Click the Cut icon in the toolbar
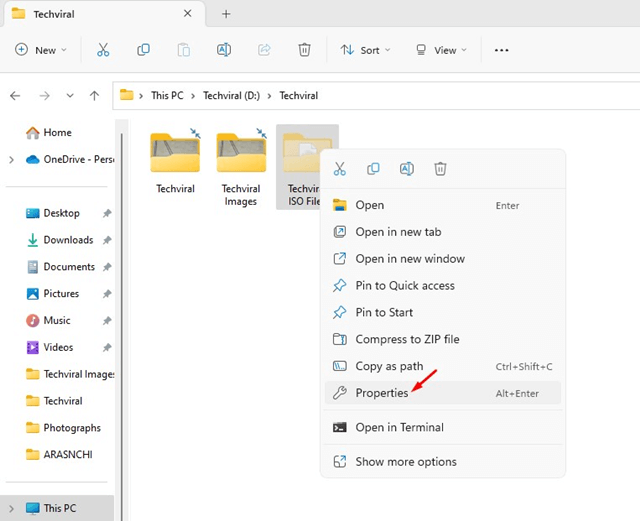Viewport: 640px width, 521px height. [103, 50]
